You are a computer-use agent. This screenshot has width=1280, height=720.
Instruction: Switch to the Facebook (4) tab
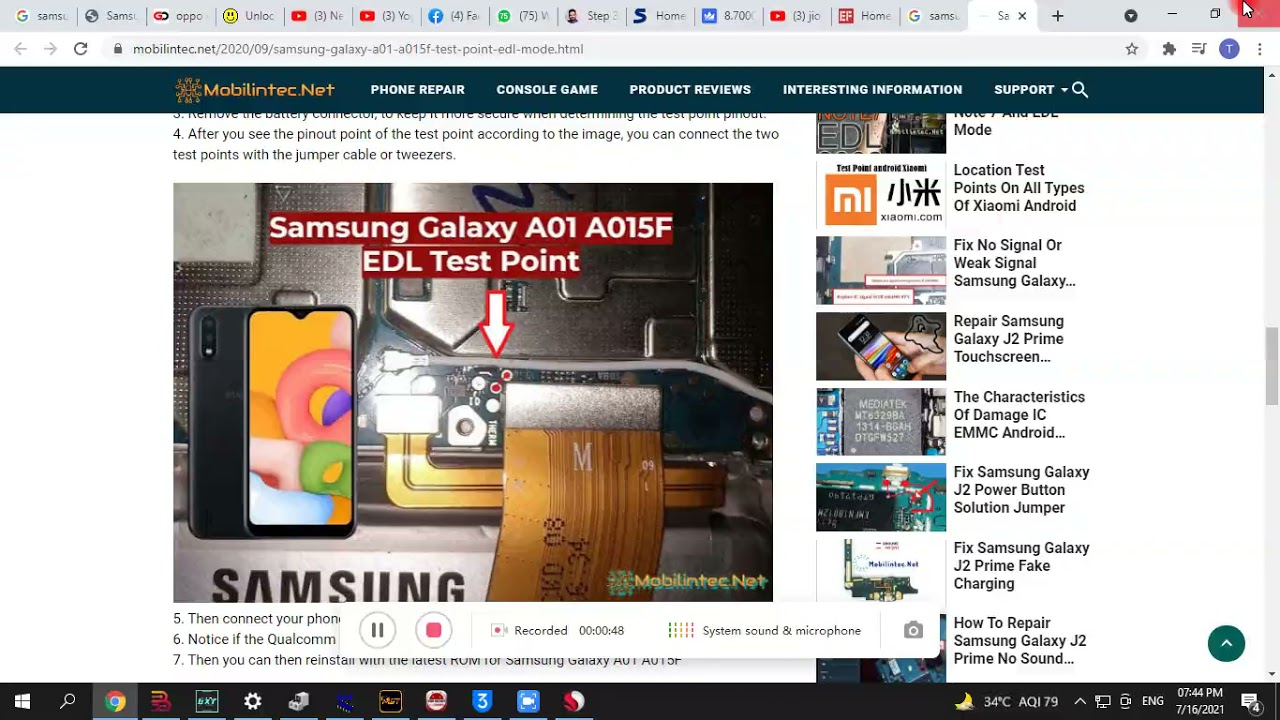[x=454, y=16]
